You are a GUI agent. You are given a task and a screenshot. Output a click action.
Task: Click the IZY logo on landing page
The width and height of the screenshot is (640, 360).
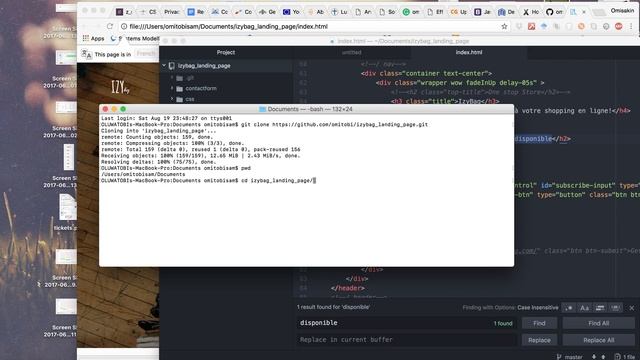coord(120,87)
